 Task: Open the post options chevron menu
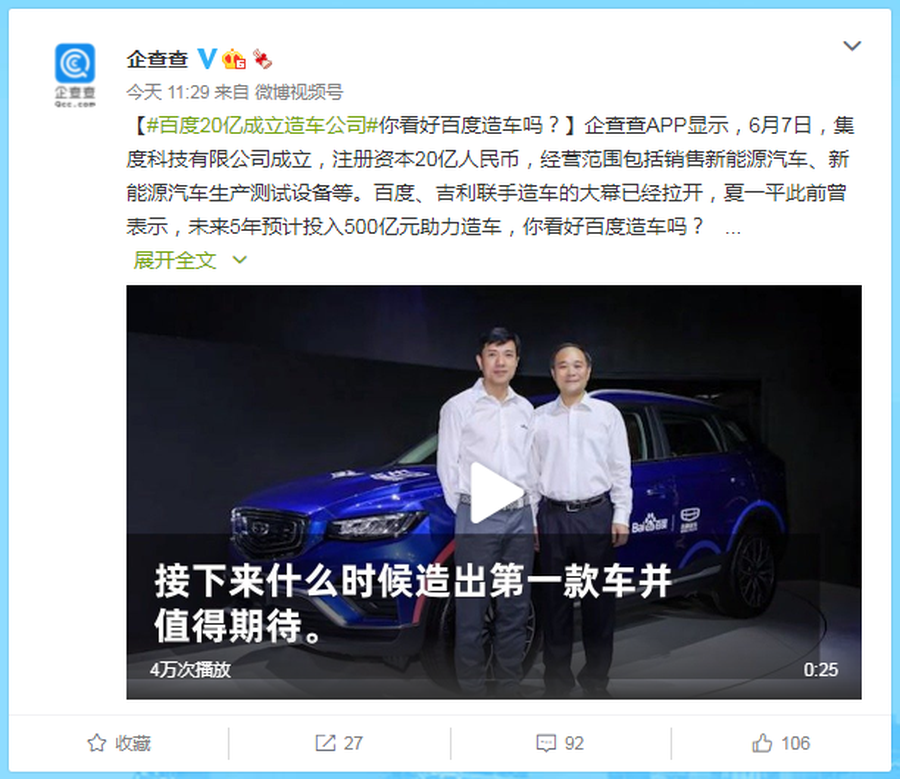[852, 45]
